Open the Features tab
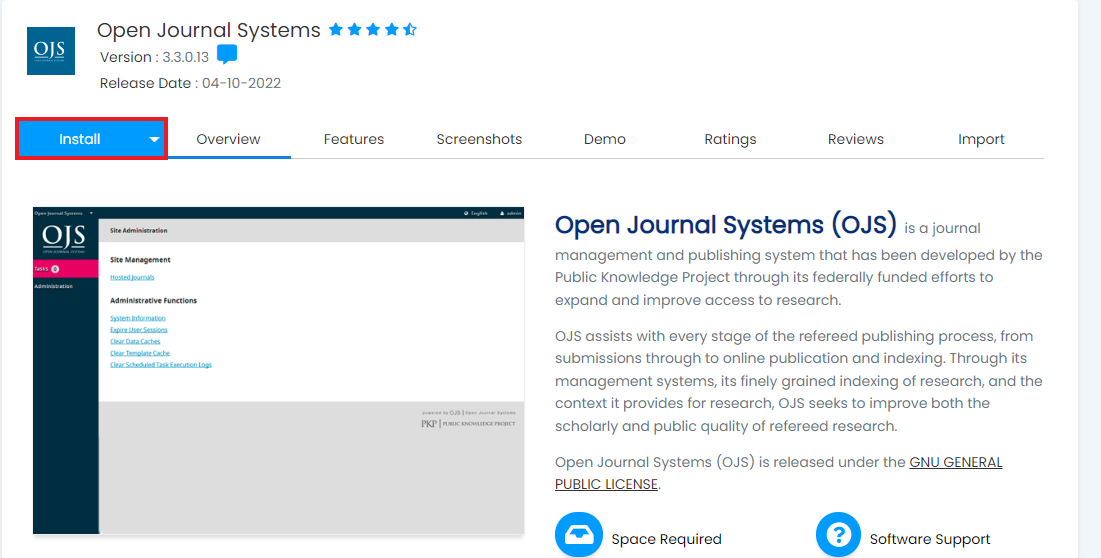The image size is (1101, 558). pyautogui.click(x=354, y=139)
